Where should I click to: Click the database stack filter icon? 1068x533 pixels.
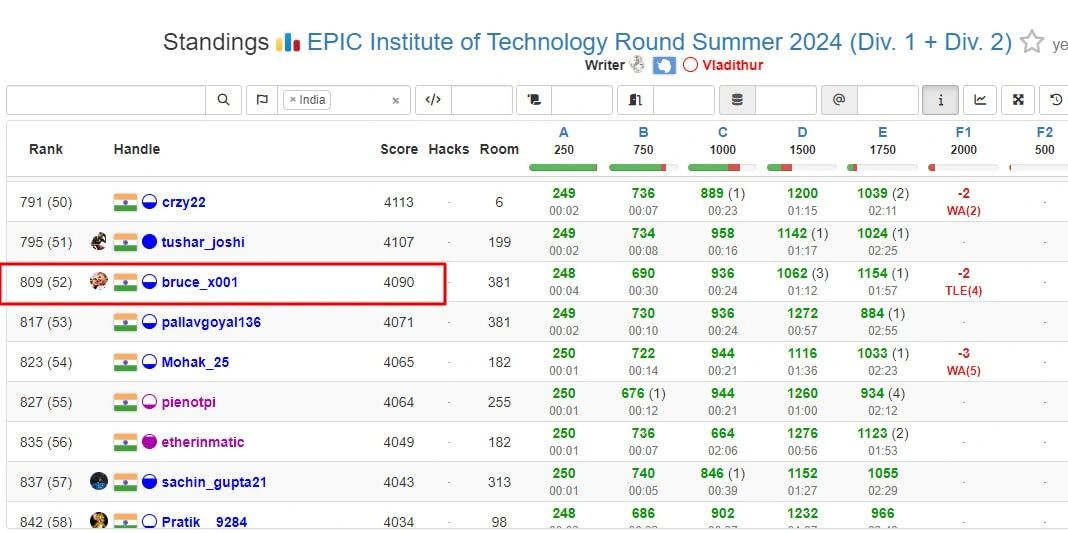click(737, 100)
